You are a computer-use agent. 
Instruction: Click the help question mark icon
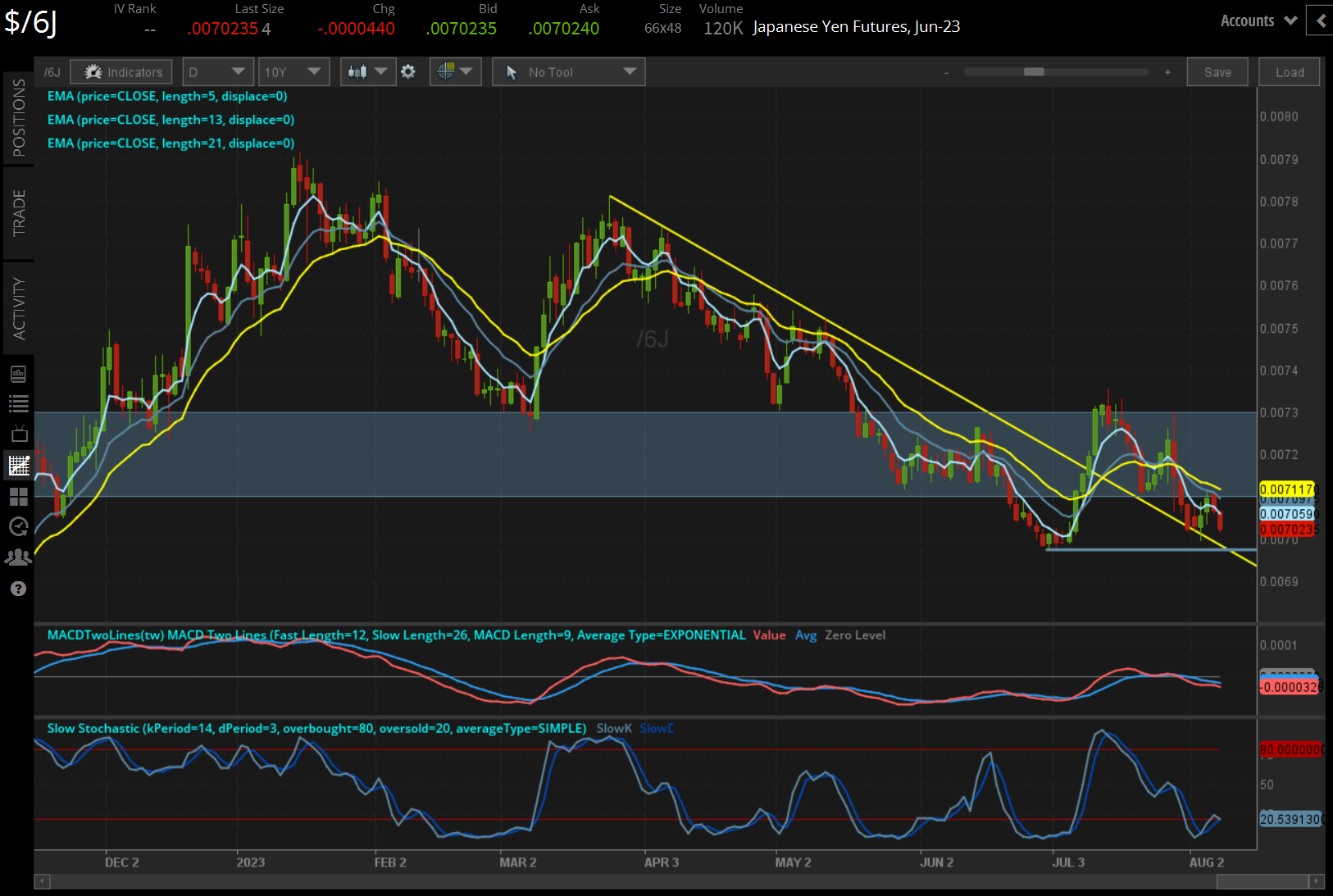point(18,588)
